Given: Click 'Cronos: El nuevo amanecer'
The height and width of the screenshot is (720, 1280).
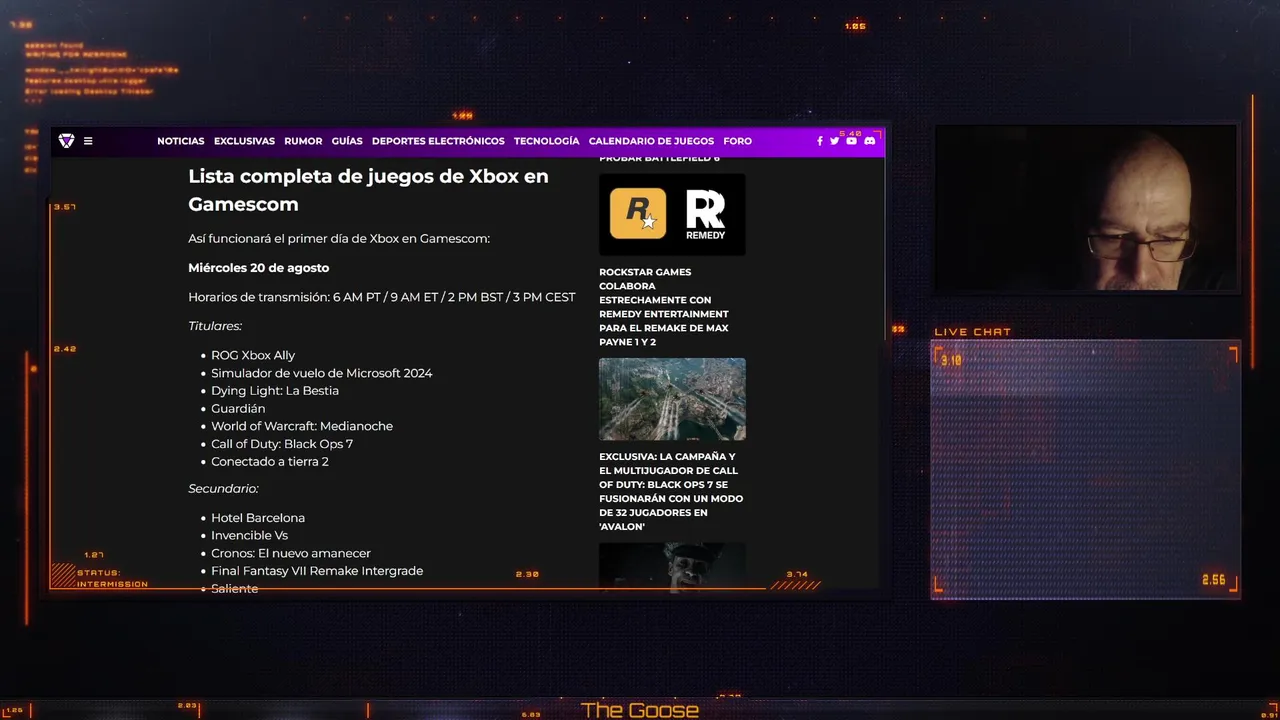Looking at the screenshot, I should click(291, 553).
